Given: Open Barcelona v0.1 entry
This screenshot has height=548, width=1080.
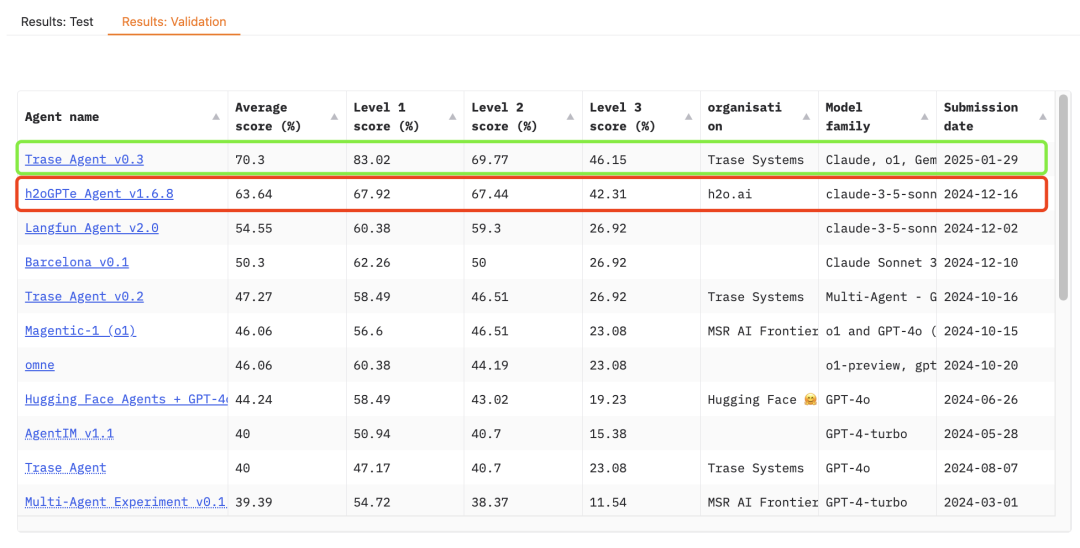Looking at the screenshot, I should tap(77, 262).
